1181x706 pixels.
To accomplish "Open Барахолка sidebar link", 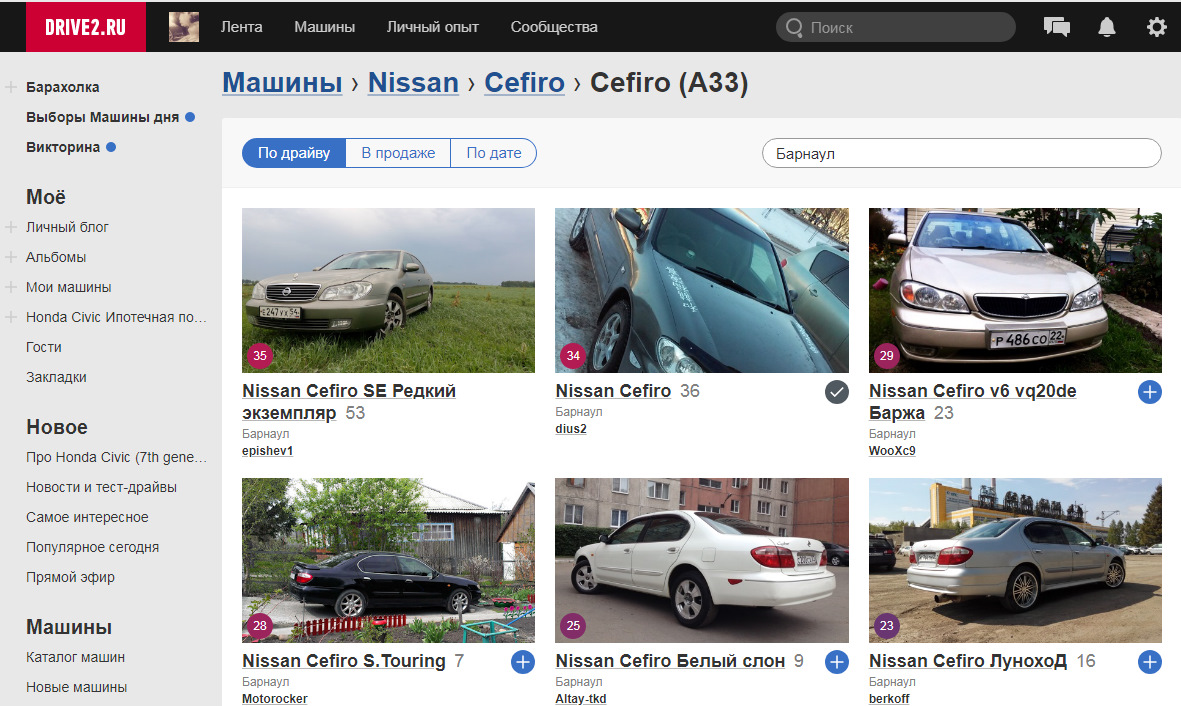I will (x=63, y=87).
